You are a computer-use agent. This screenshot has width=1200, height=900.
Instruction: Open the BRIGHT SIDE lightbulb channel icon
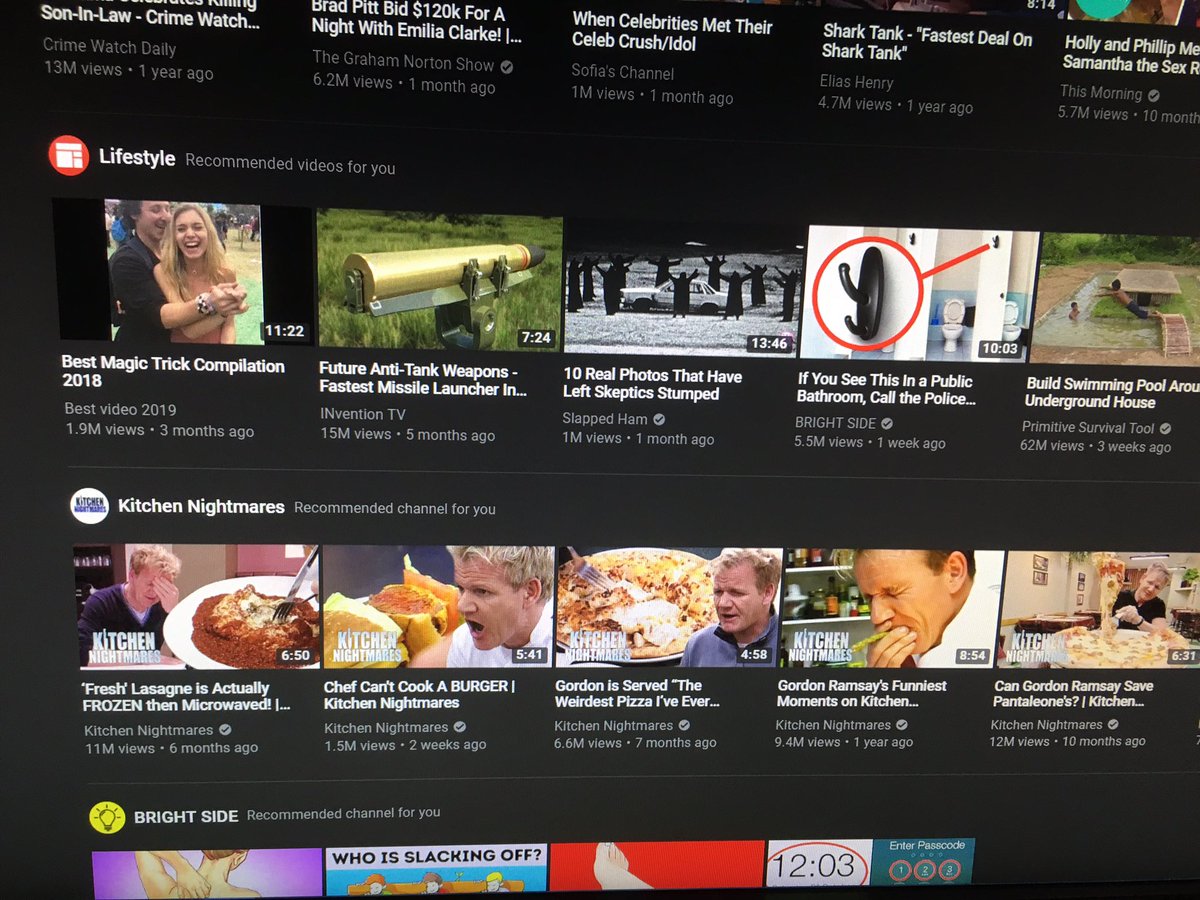[107, 817]
